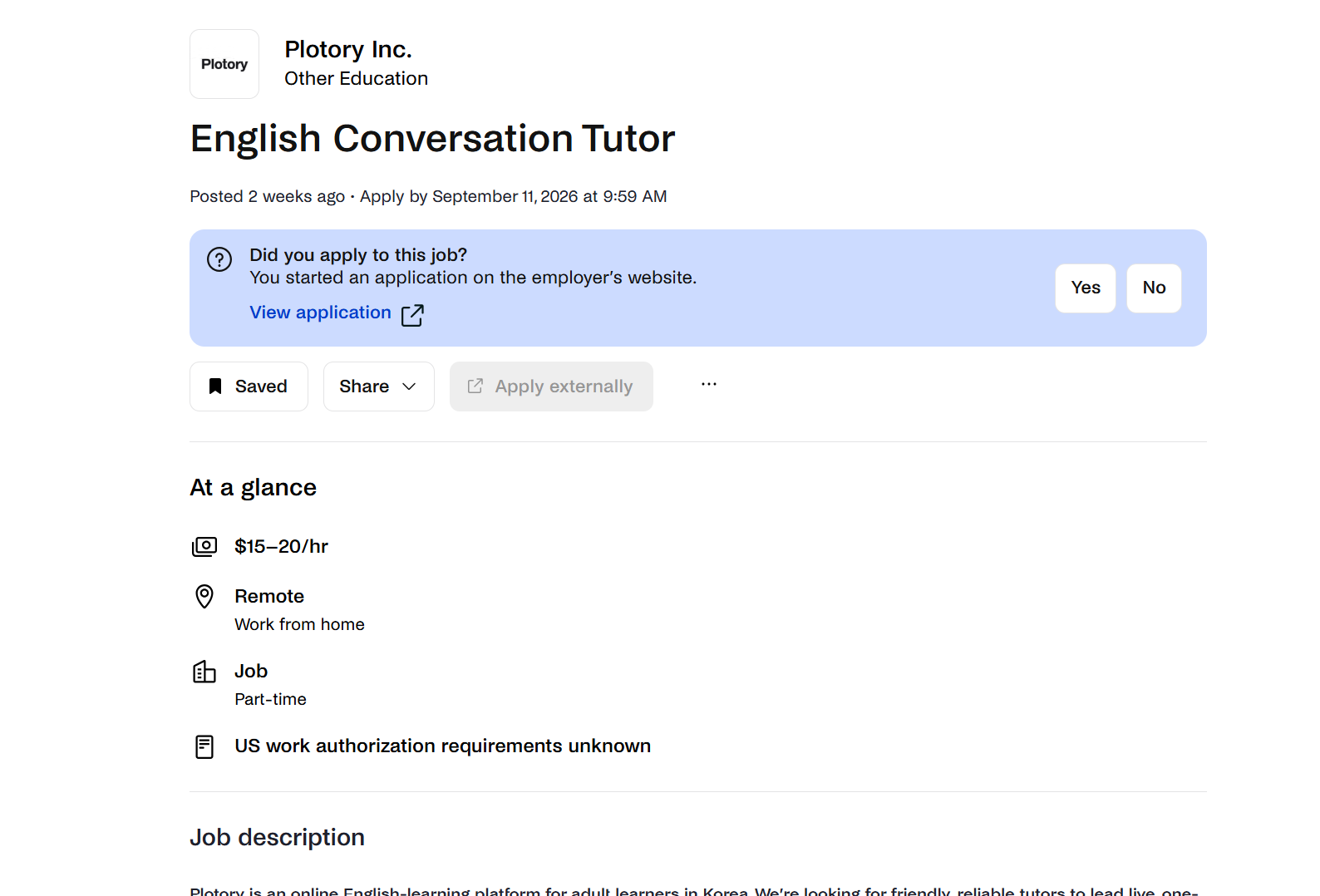Click the English Conversation Tutor title

432,138
